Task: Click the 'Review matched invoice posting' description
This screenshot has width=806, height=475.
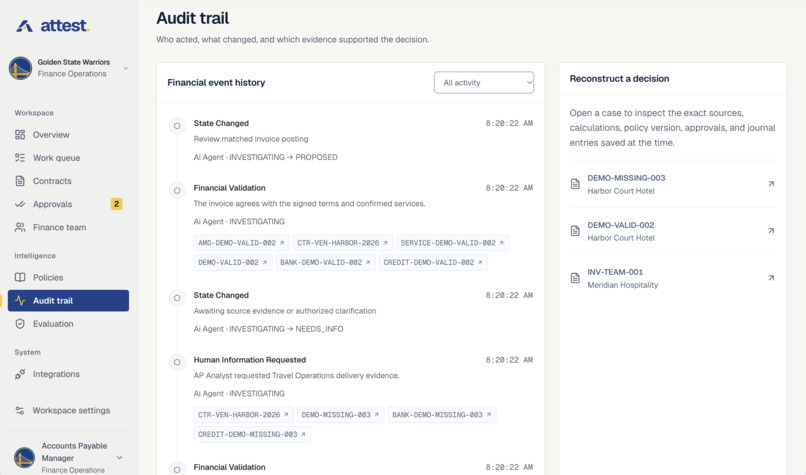Action: tap(251, 139)
